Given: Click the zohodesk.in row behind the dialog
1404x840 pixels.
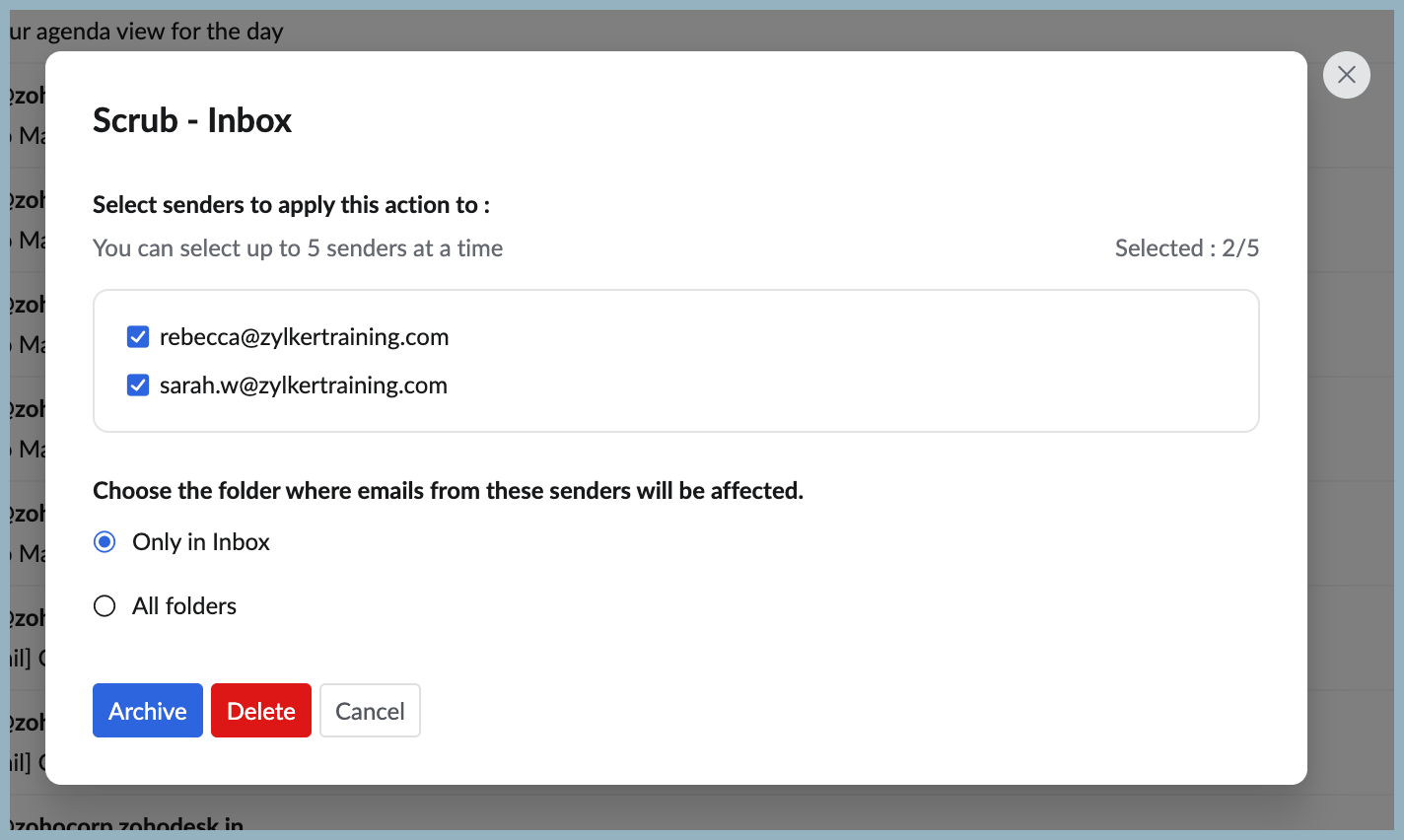Looking at the screenshot, I should [128, 824].
